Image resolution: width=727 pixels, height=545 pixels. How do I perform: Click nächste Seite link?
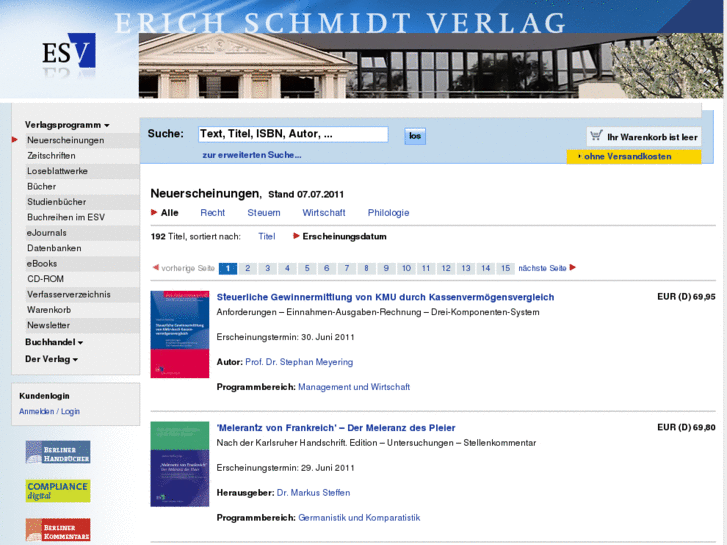click(x=542, y=268)
